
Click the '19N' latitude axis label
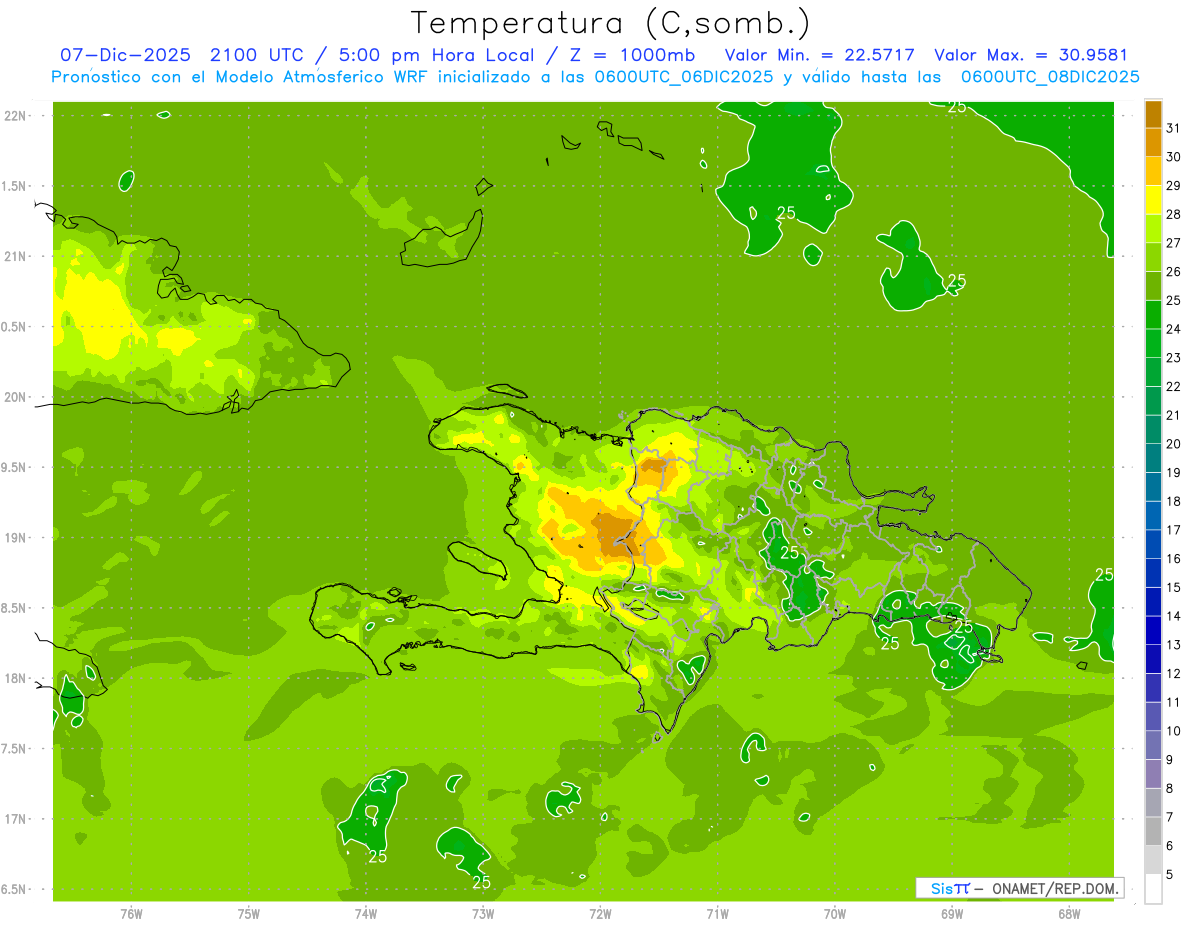(15, 538)
